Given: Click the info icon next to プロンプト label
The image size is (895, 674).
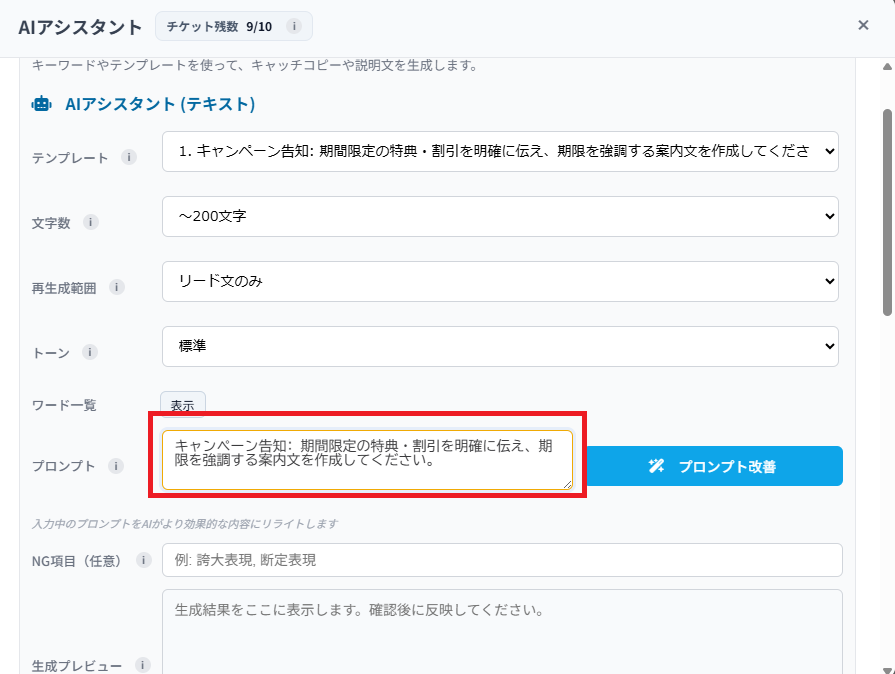Looking at the screenshot, I should click(117, 465).
